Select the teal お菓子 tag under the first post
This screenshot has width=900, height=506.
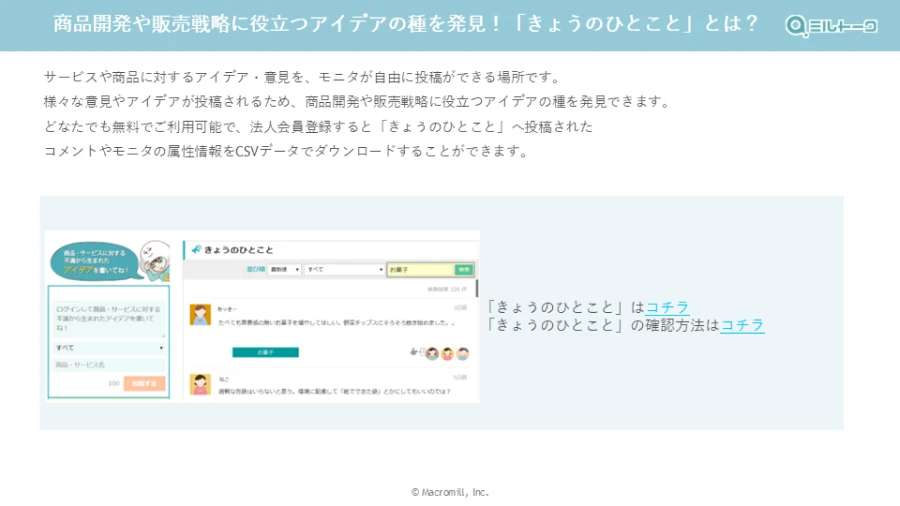coord(265,353)
